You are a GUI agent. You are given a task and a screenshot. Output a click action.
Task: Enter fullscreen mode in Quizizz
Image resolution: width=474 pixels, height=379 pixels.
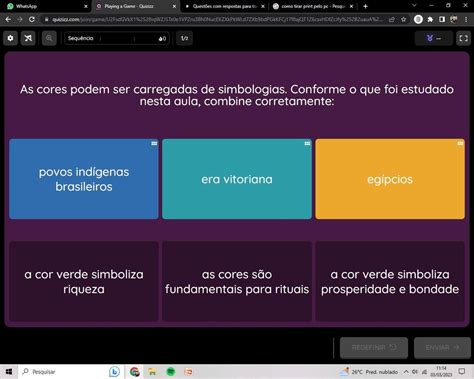pyautogui.click(x=463, y=38)
